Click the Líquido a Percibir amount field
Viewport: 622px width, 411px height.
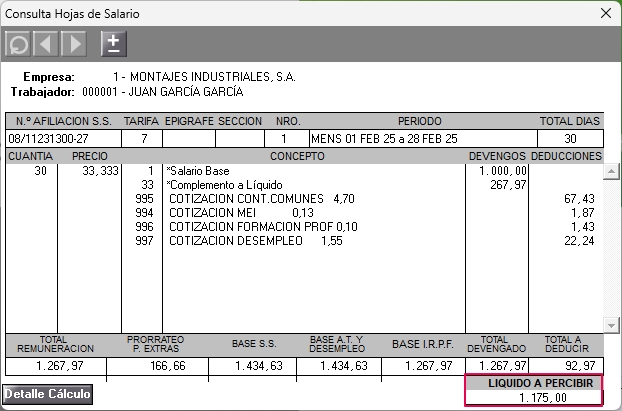(x=534, y=398)
